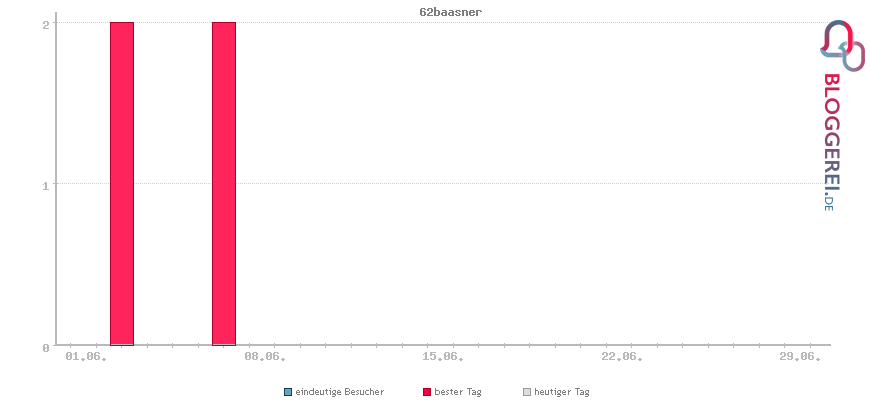
Task: Click the second red bar before 08.06.
Action: coord(224,184)
